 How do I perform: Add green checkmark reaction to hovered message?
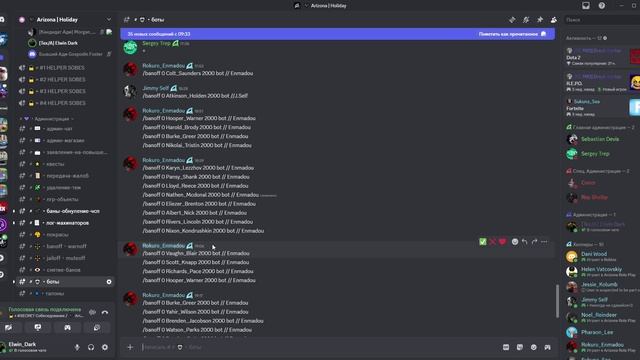pyautogui.click(x=483, y=242)
